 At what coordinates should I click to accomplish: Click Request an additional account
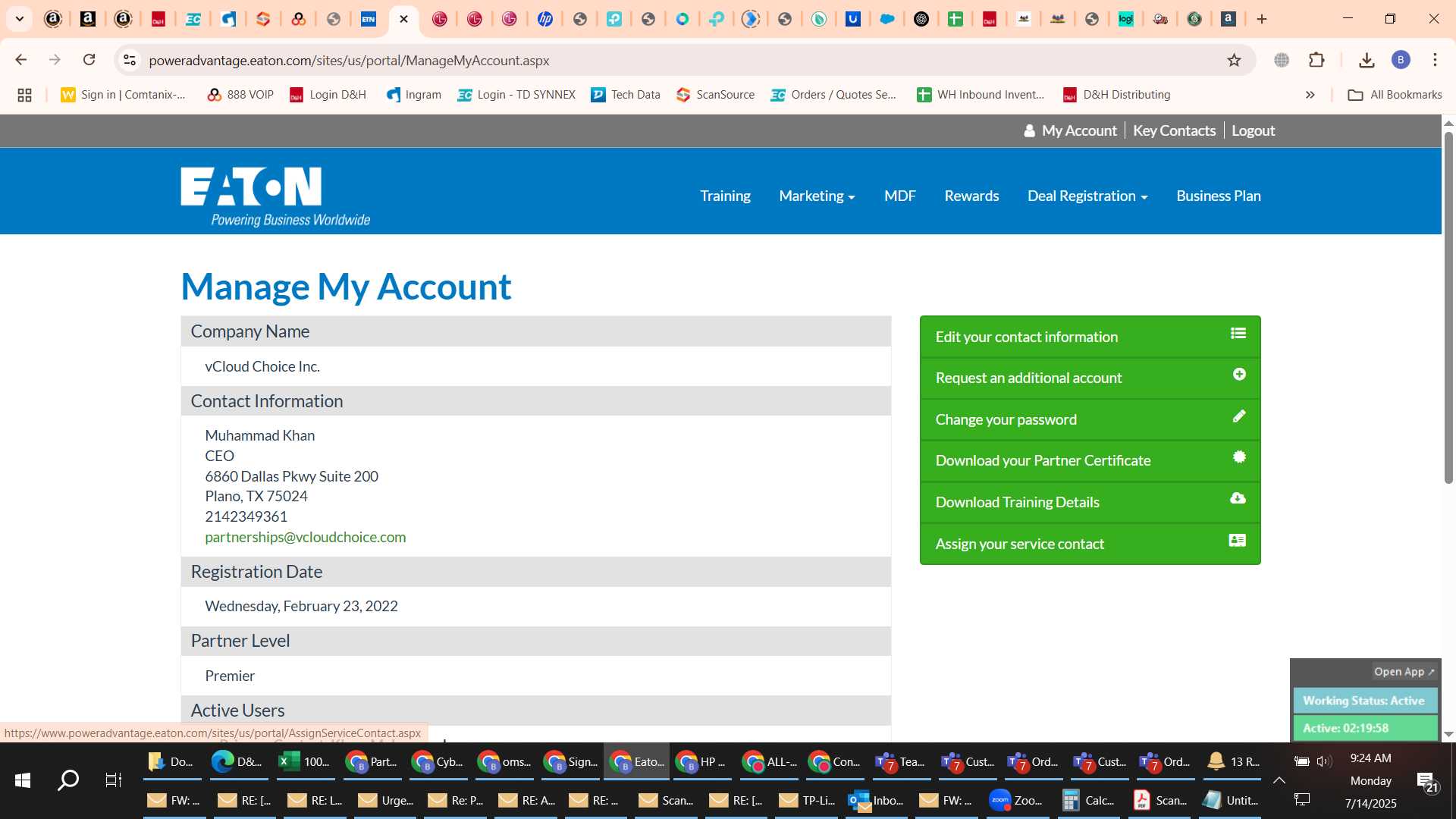point(1090,378)
